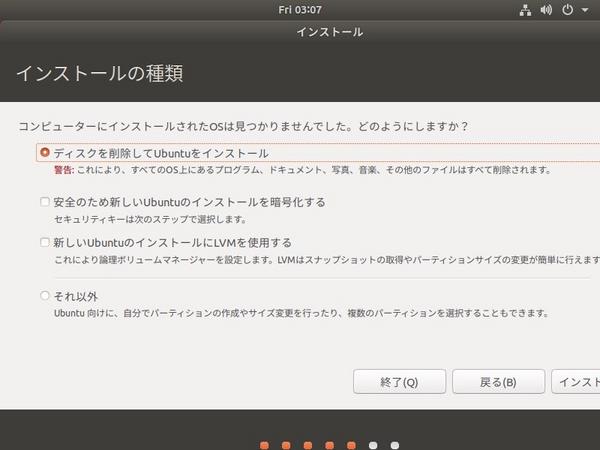This screenshot has height=450, width=600.
Task: Select 'ディスクを削除してUbuntuをインストール' radio button
Action: tap(45, 152)
